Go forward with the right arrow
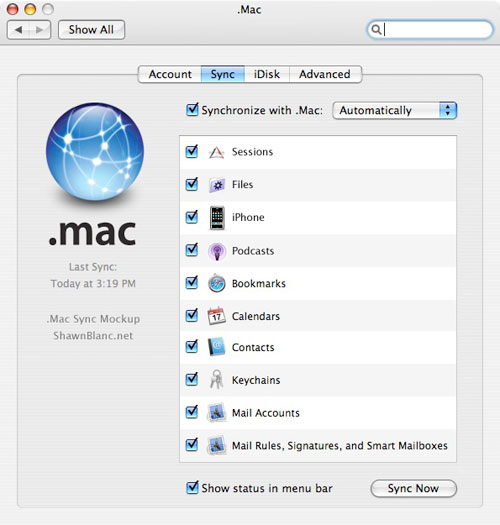This screenshot has width=500, height=525. point(40,30)
